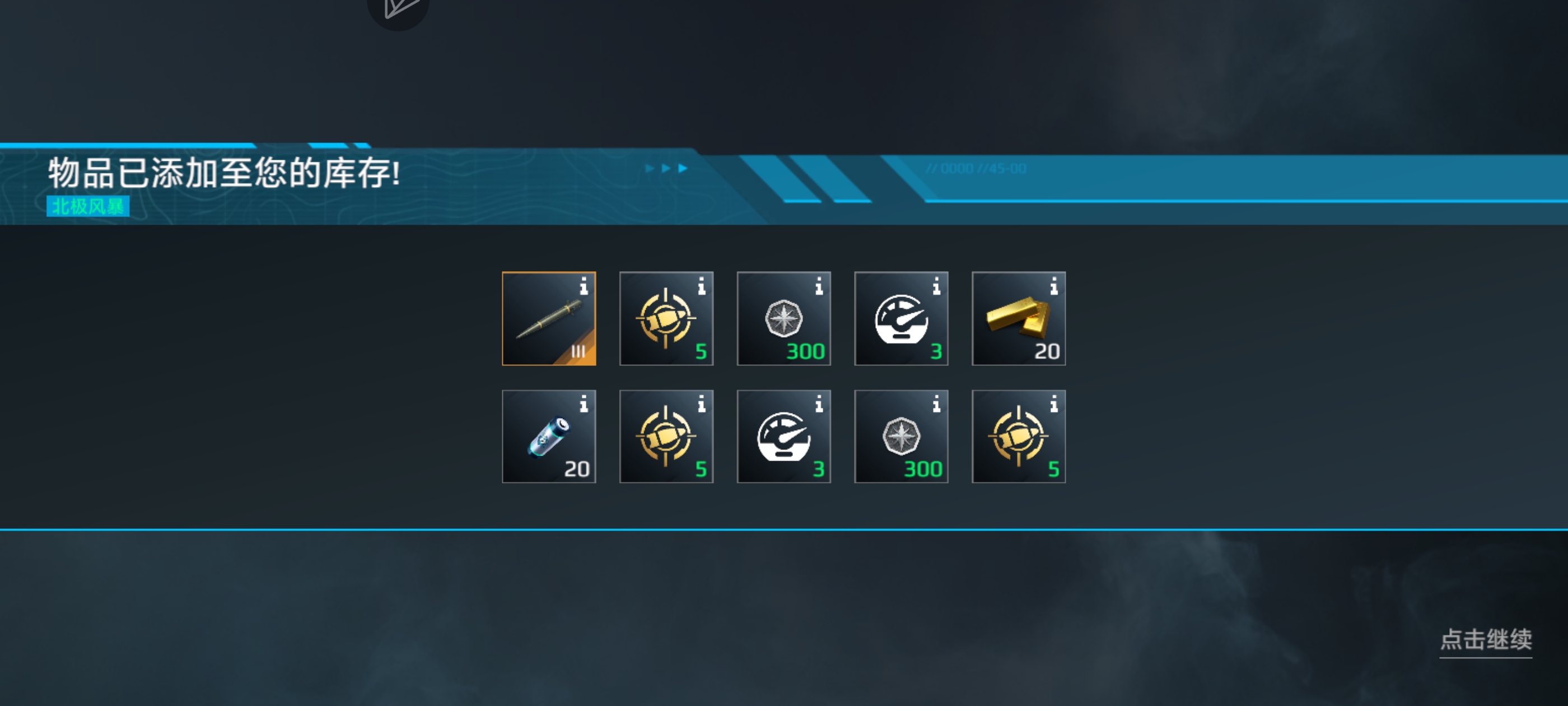Viewport: 1568px width, 706px height.
Task: Select bottom-row speedometer boost showing 3
Action: [x=783, y=436]
